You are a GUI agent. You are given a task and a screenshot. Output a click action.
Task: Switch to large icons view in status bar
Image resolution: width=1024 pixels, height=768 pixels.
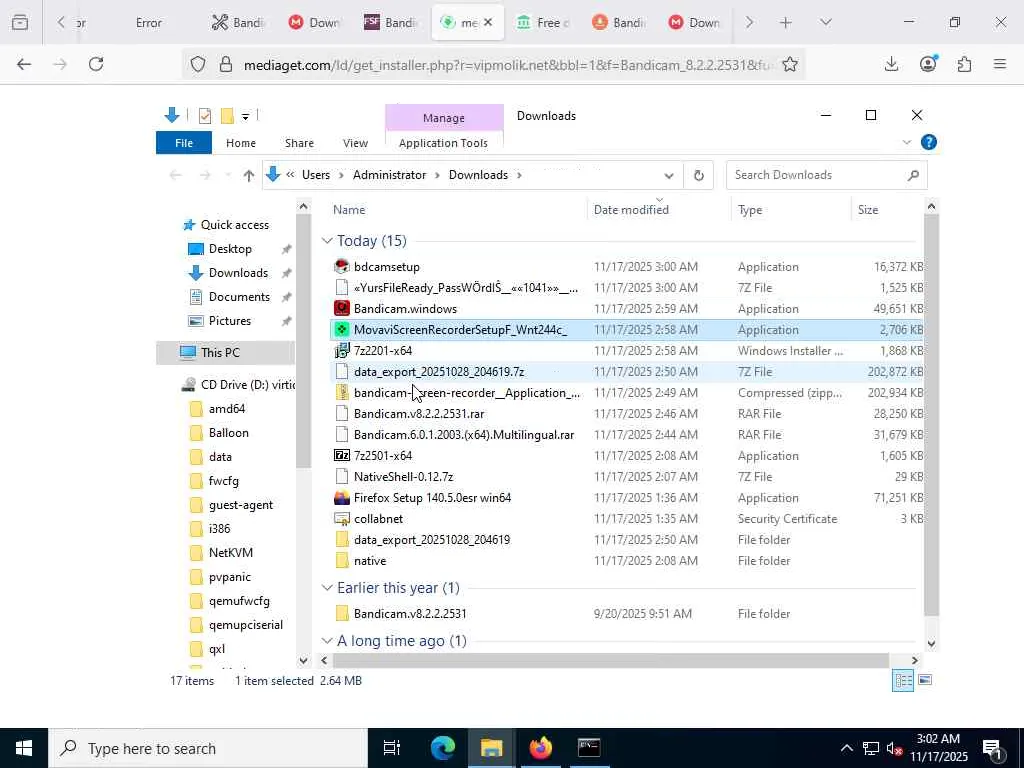click(x=925, y=680)
